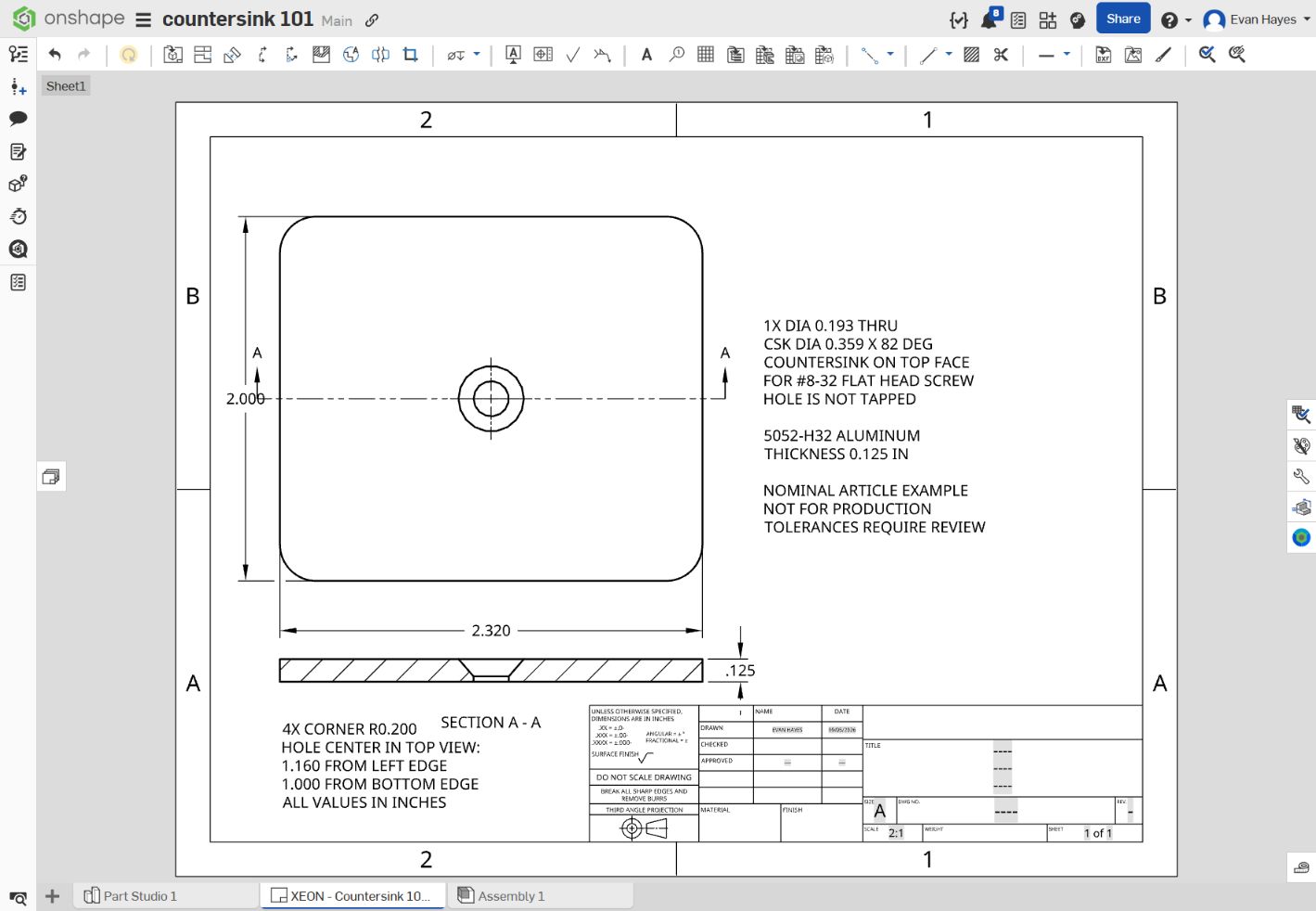This screenshot has width=1316, height=911.
Task: Select the Callout balloon tool
Action: pos(677,55)
